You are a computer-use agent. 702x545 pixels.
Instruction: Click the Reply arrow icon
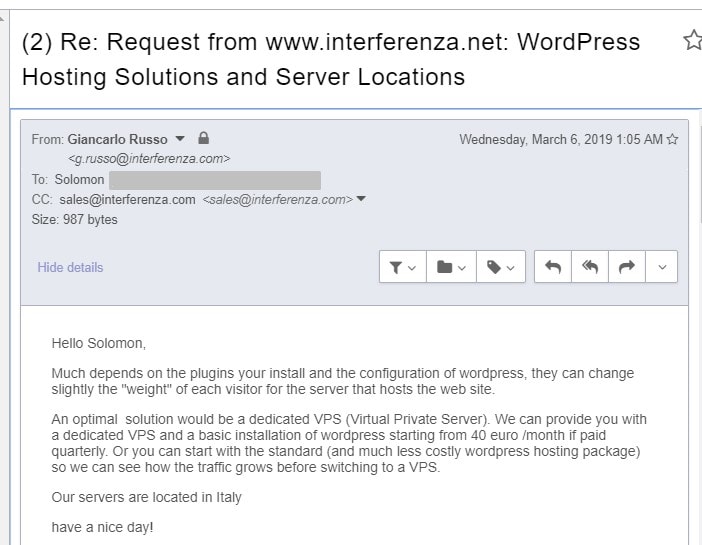point(553,267)
